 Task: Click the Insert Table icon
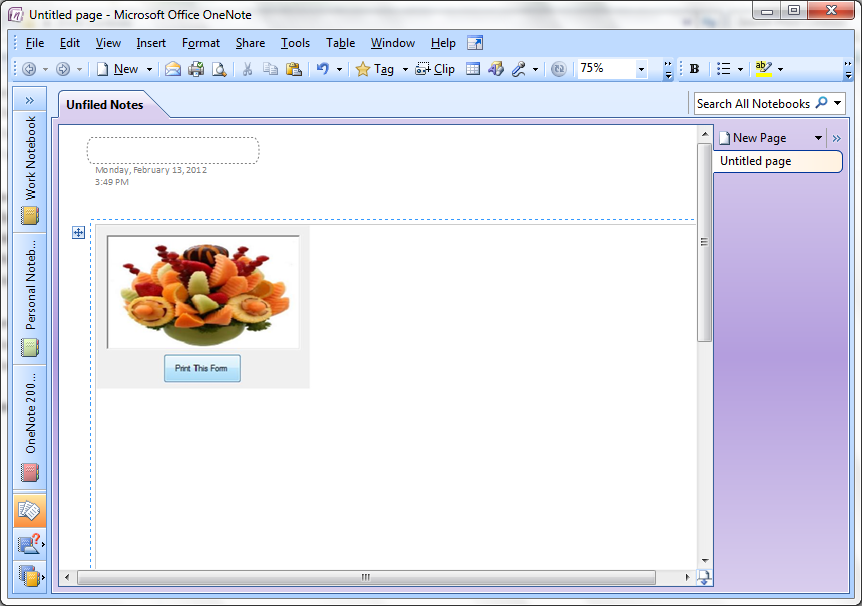[x=473, y=69]
